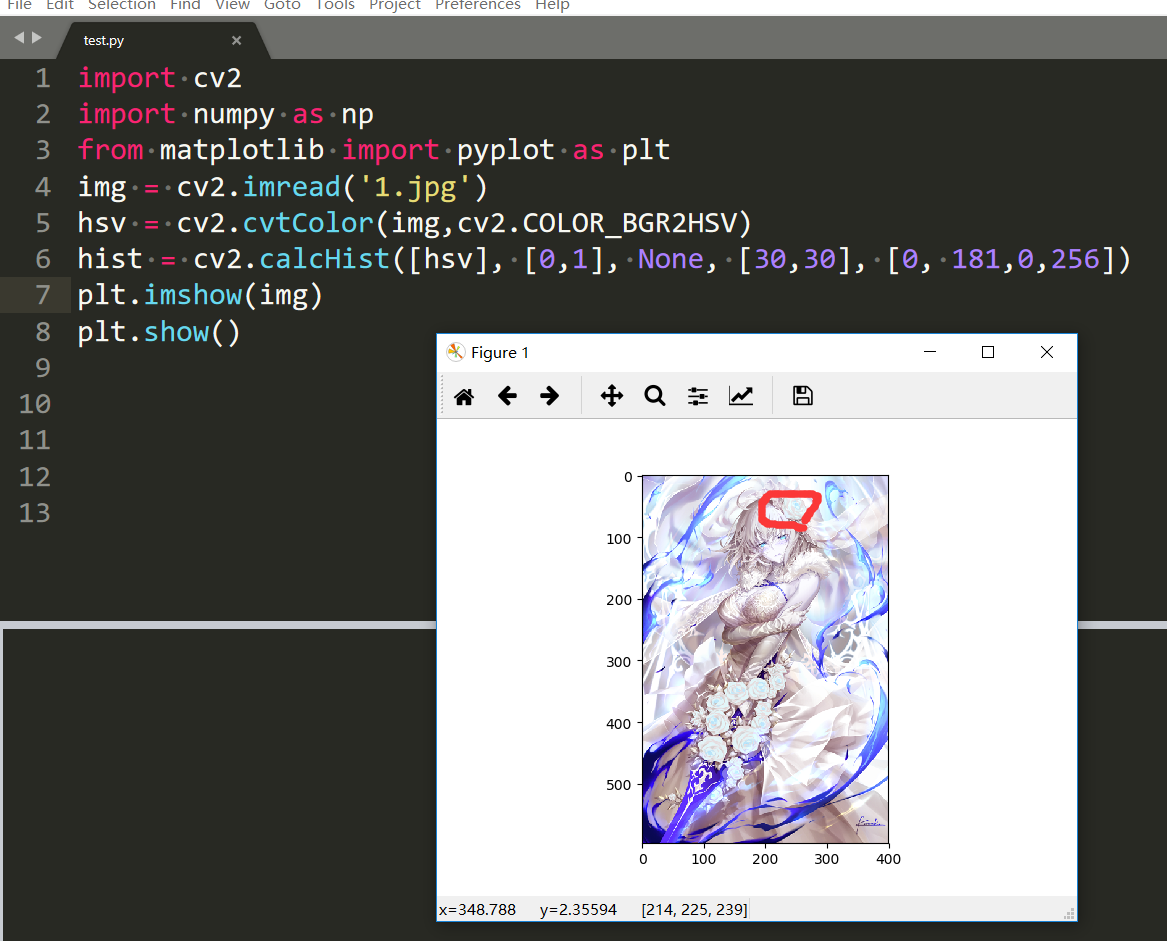Click the y=2.35594 status readout
Viewport: 1167px width, 941px height.
[578, 910]
